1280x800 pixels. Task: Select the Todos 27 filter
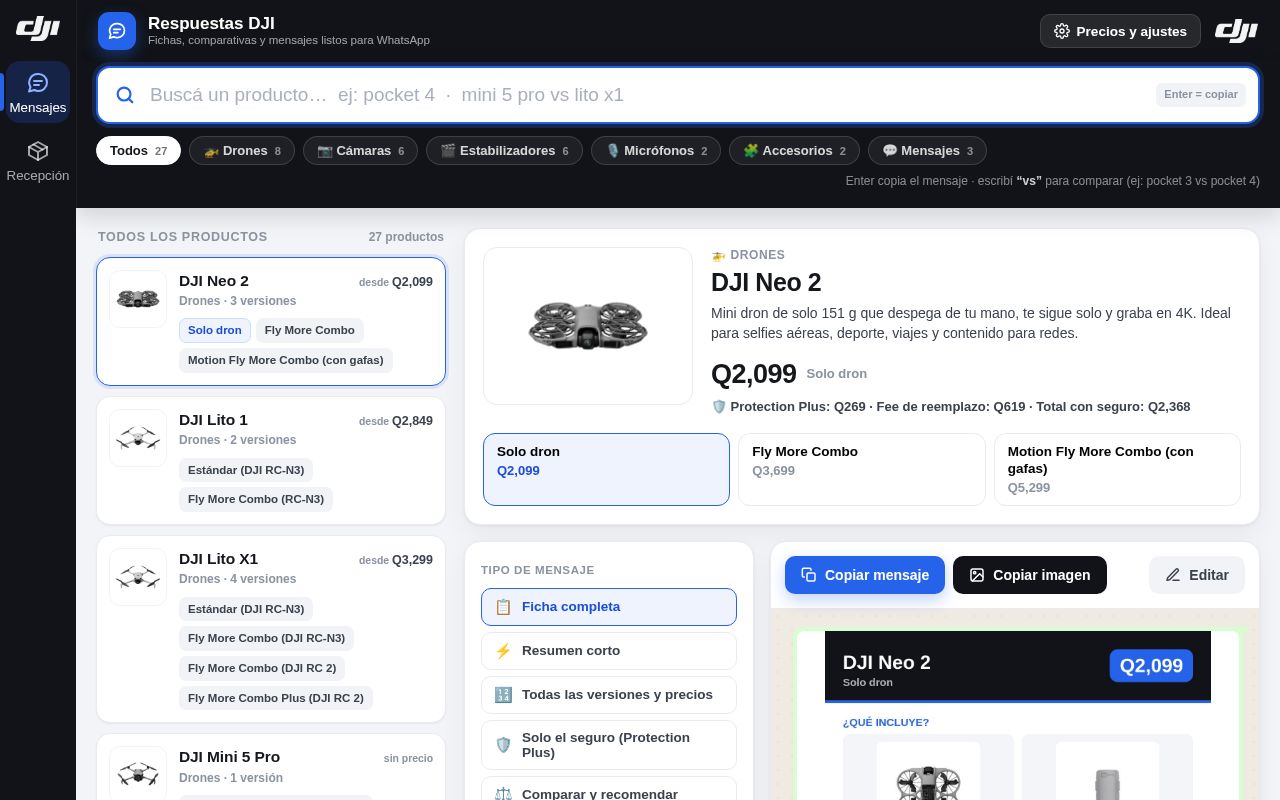pos(138,151)
